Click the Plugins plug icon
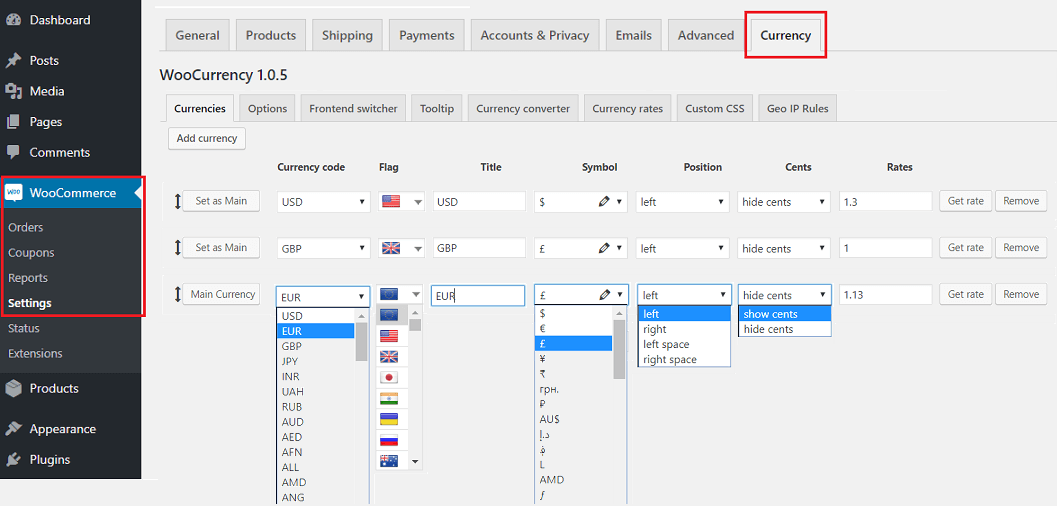 [14, 460]
